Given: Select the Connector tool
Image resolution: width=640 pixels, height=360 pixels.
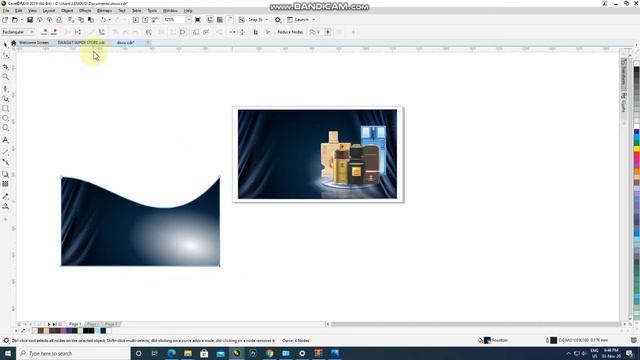Looking at the screenshot, I should (x=5, y=162).
